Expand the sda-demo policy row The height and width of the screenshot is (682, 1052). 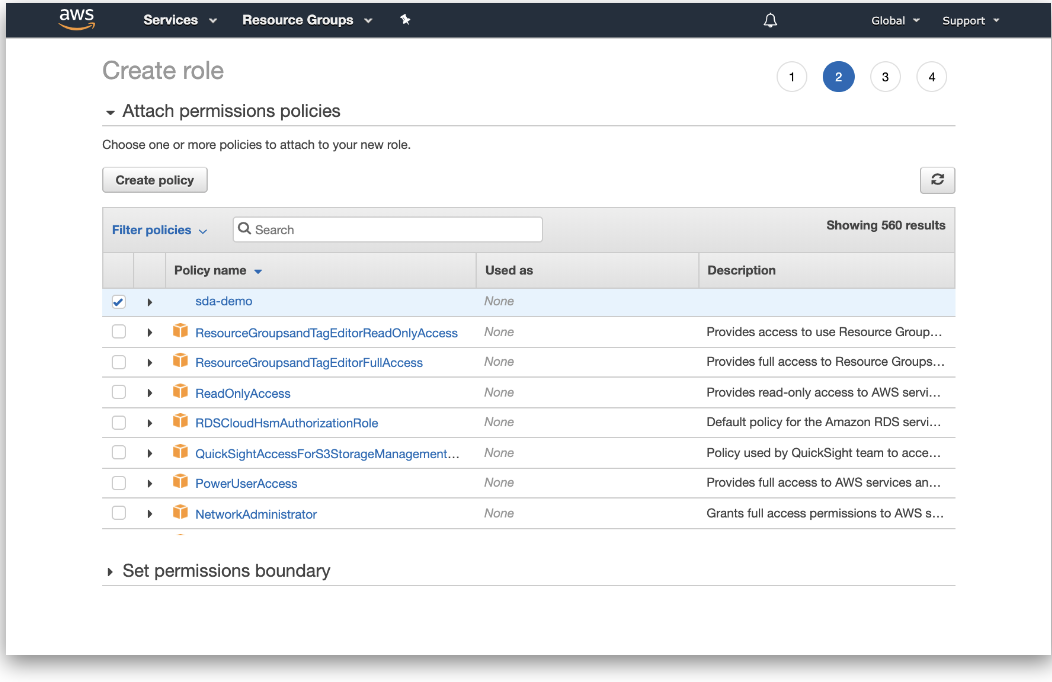click(150, 302)
